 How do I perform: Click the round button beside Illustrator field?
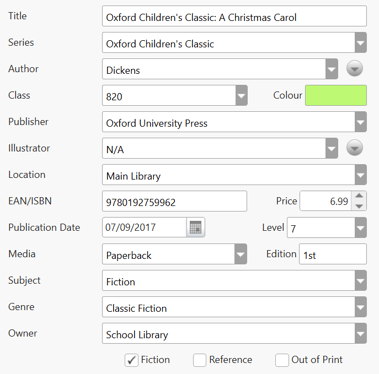click(x=354, y=148)
